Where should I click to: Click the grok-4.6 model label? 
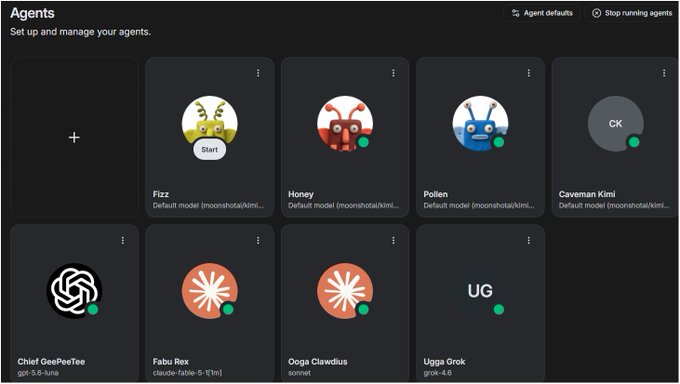click(x=438, y=373)
